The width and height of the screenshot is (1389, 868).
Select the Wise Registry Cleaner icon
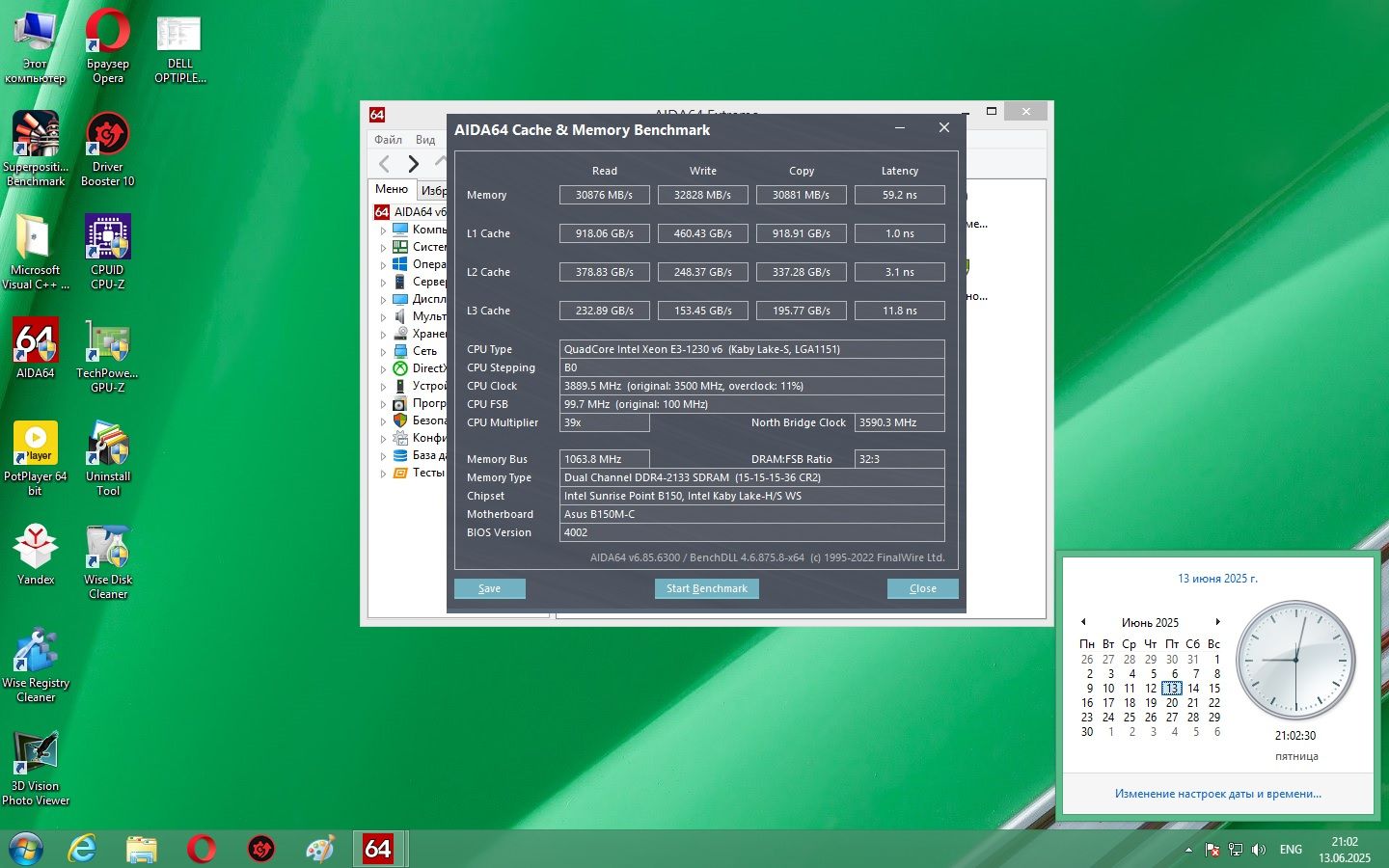(x=36, y=664)
